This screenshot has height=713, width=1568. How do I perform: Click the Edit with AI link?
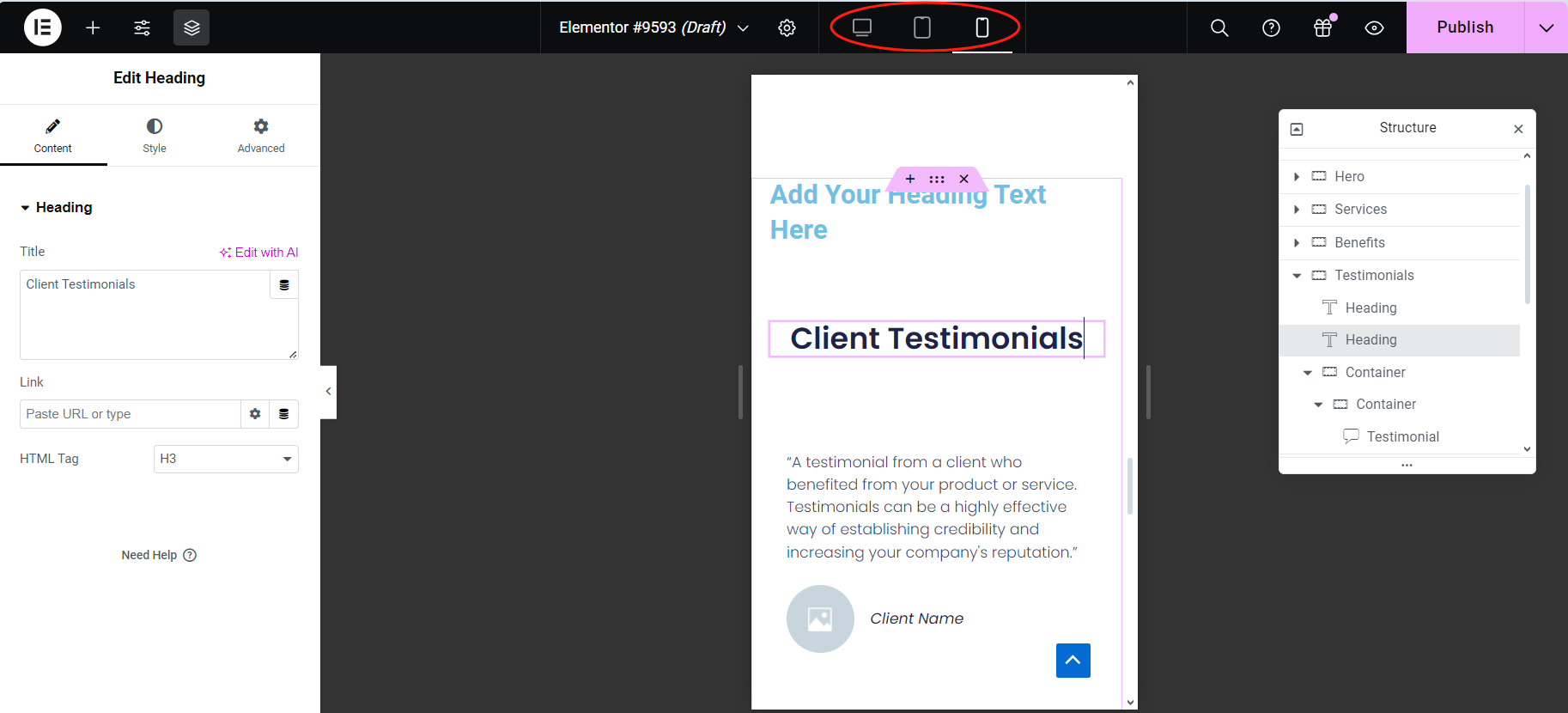pos(258,252)
